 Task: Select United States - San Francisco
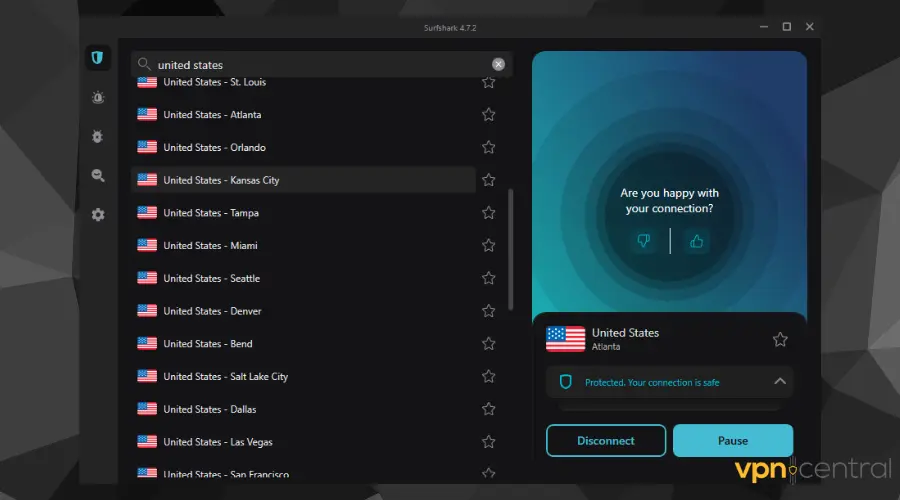pos(303,472)
